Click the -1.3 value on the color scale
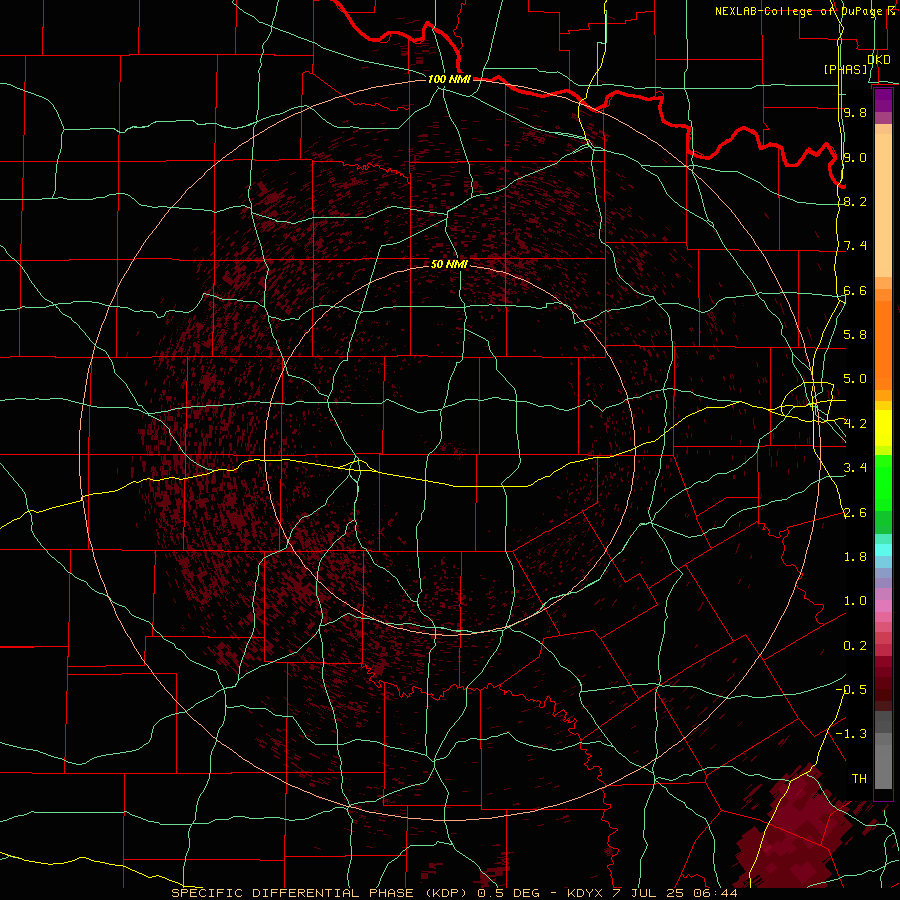Image resolution: width=900 pixels, height=900 pixels. (851, 734)
